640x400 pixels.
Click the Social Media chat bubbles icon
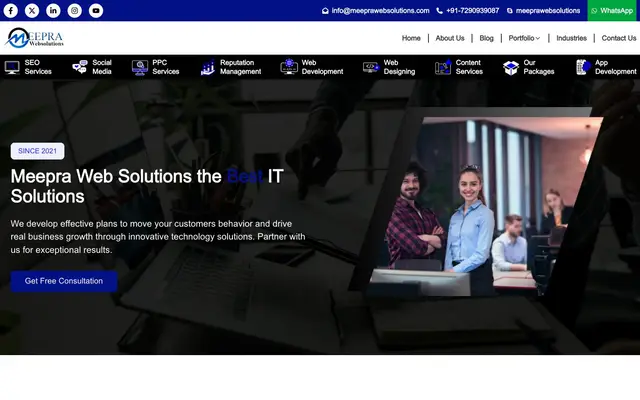click(80, 67)
